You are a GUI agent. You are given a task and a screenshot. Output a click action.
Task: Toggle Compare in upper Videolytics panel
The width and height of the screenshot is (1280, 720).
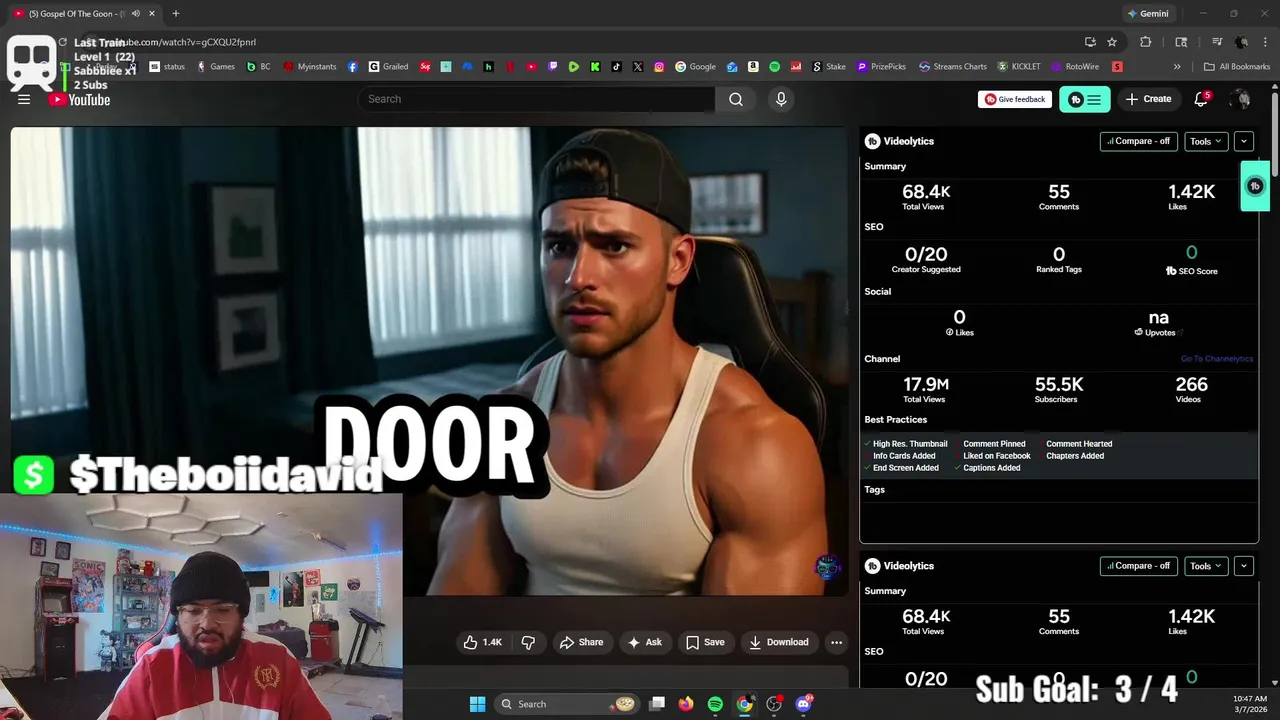(x=1138, y=141)
